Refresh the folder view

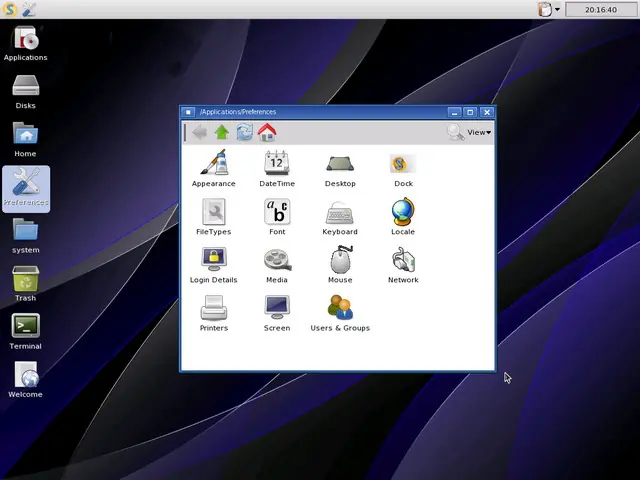pos(244,132)
